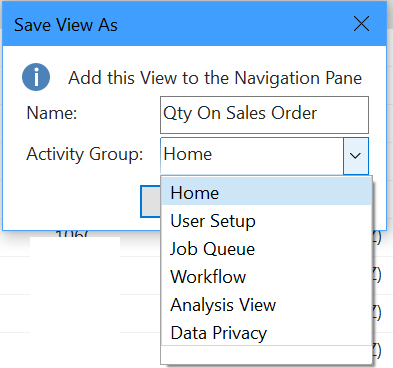Click into the Name field containing Qty On Sales Order
The image size is (393, 368).
tap(264, 115)
